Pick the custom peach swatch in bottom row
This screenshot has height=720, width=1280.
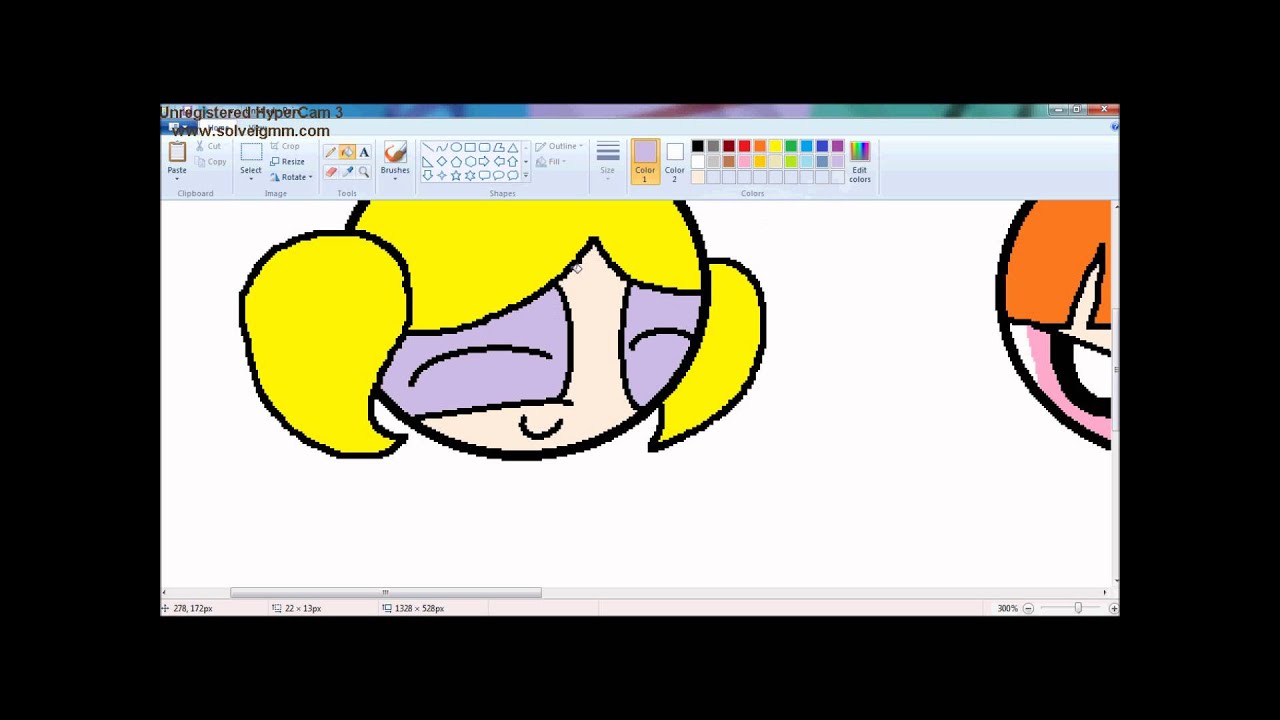pyautogui.click(x=698, y=177)
